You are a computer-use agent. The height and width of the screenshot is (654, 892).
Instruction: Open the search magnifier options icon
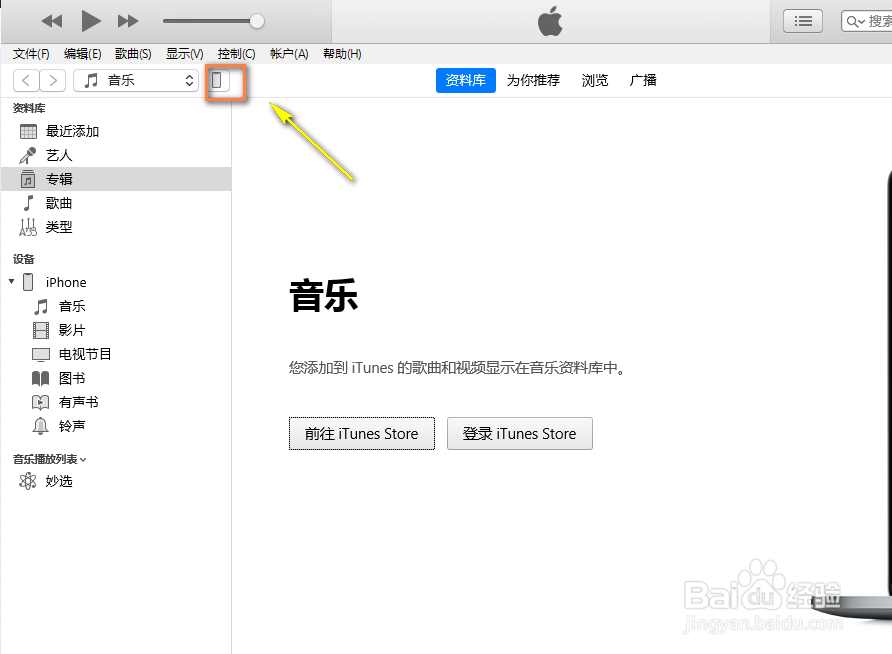coord(855,22)
